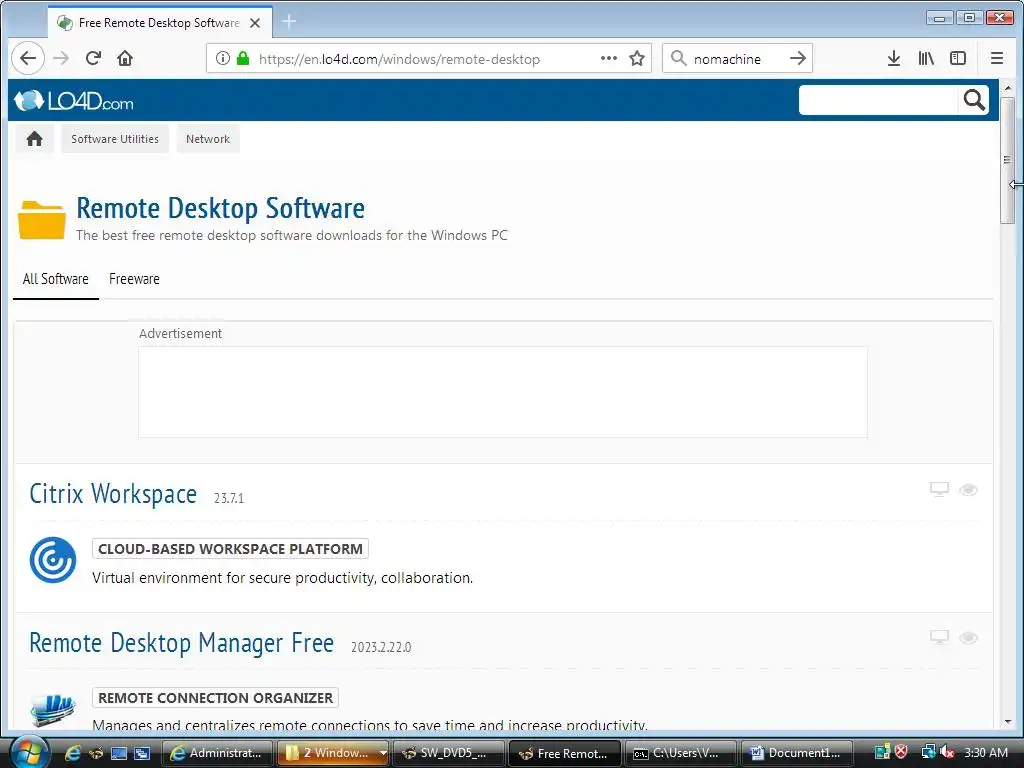1024x768 pixels.
Task: Submit the nomachine search with arrow
Action: [x=797, y=59]
